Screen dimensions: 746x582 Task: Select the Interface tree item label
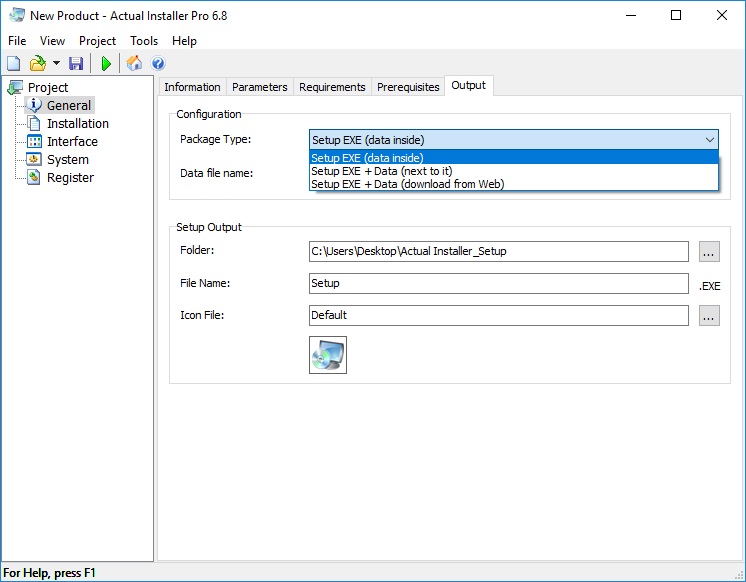click(72, 141)
